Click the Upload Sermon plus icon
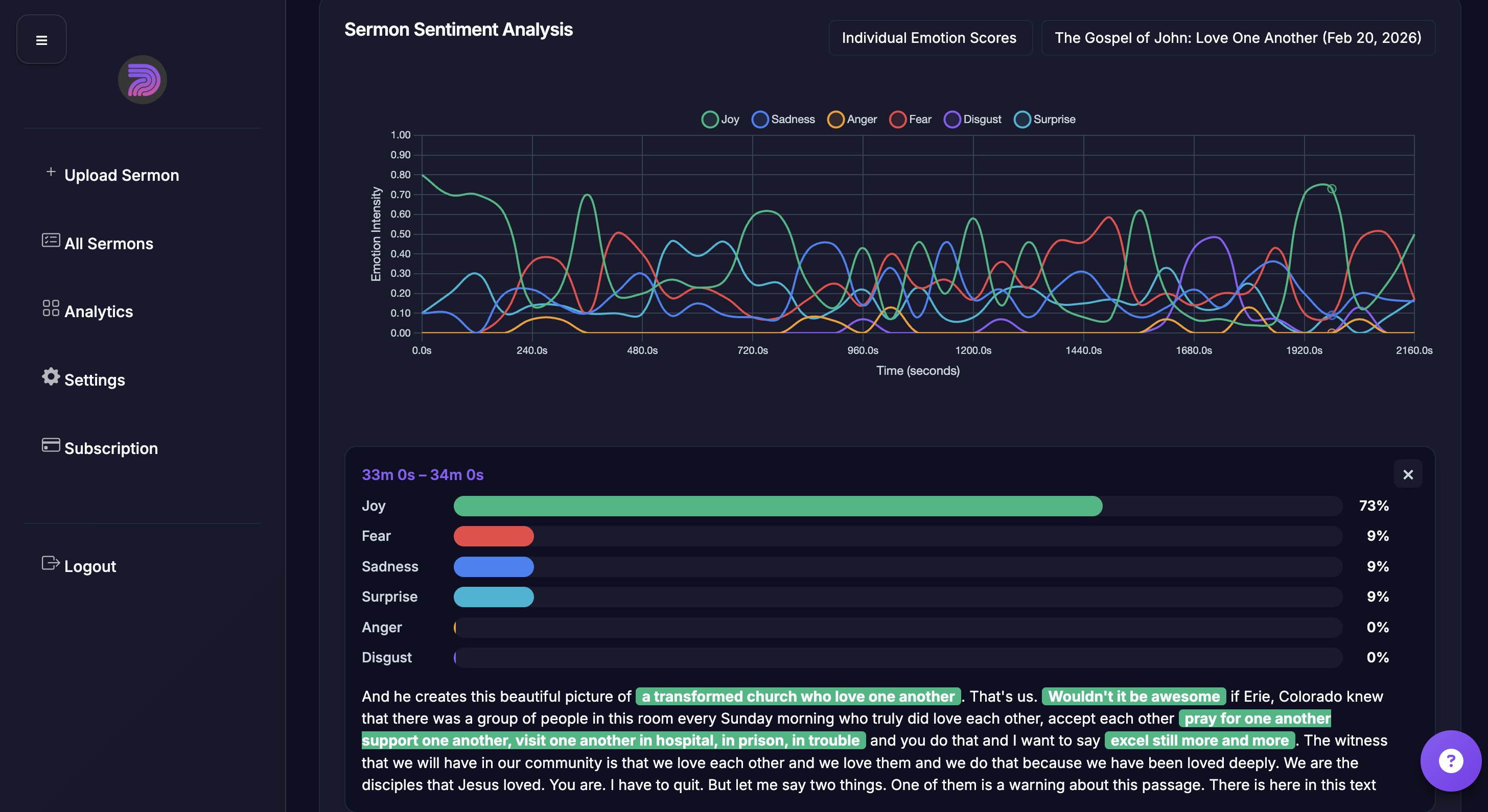 51,172
